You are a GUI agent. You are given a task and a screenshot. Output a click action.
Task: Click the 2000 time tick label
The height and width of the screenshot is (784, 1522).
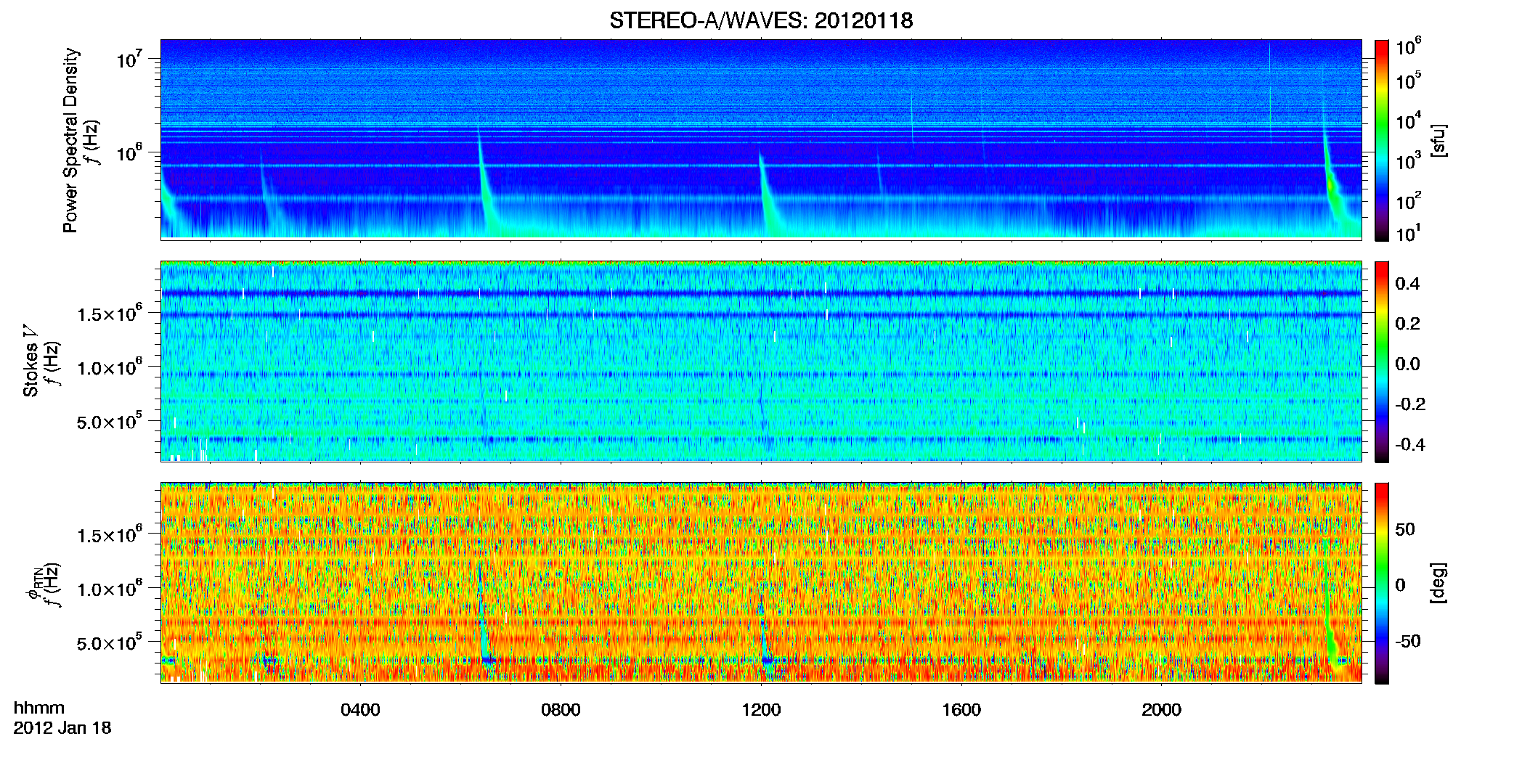pos(1161,710)
